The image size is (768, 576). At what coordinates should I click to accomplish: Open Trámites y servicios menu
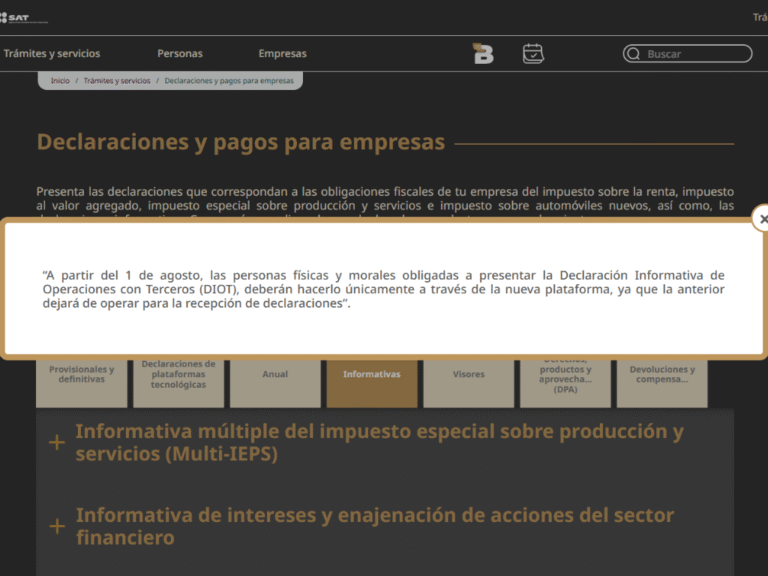coord(52,54)
